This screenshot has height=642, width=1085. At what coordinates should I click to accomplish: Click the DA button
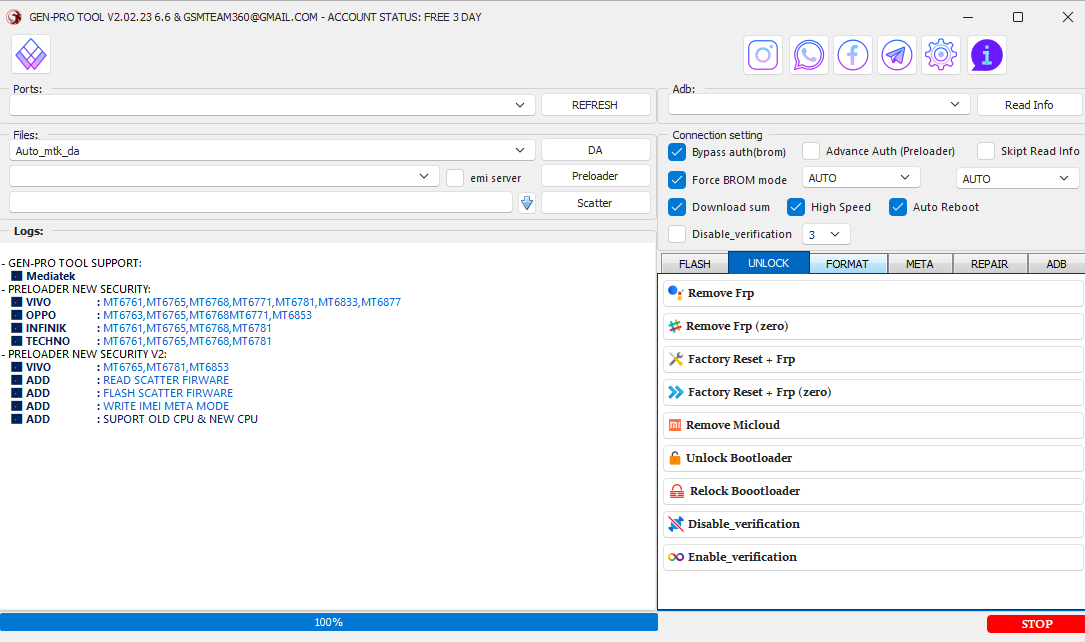[x=595, y=150]
